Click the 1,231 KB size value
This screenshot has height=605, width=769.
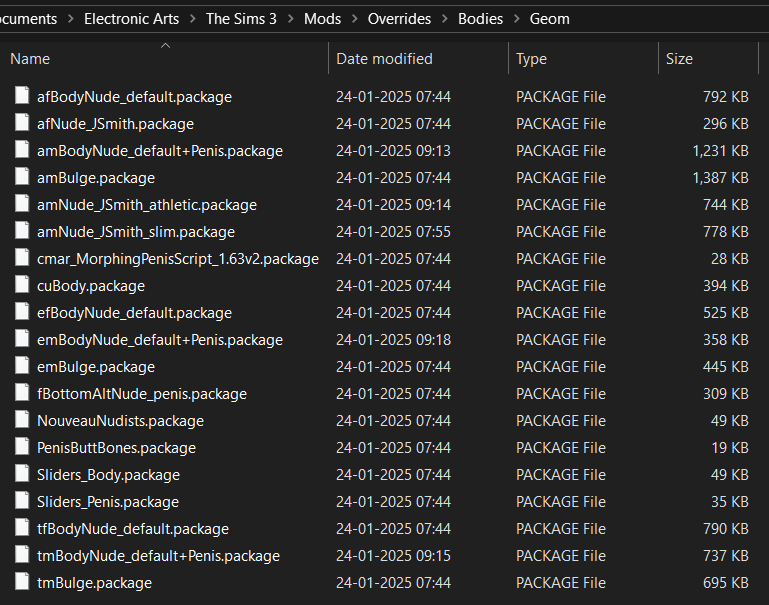[720, 151]
